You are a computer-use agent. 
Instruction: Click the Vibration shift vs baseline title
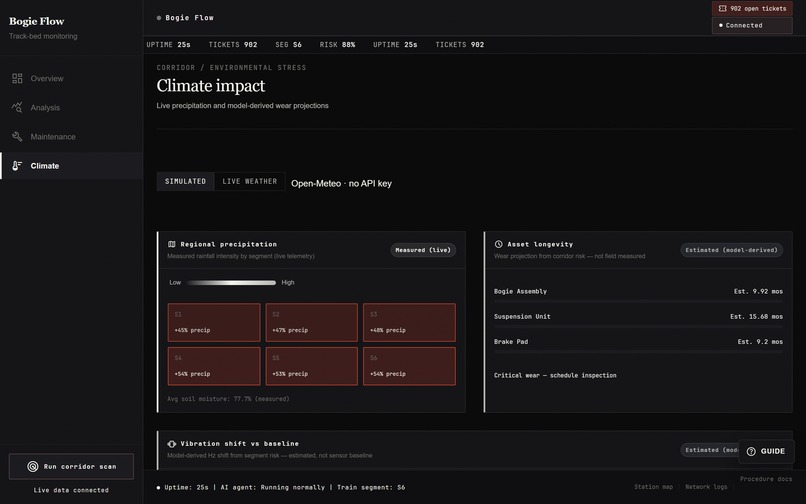[240, 443]
